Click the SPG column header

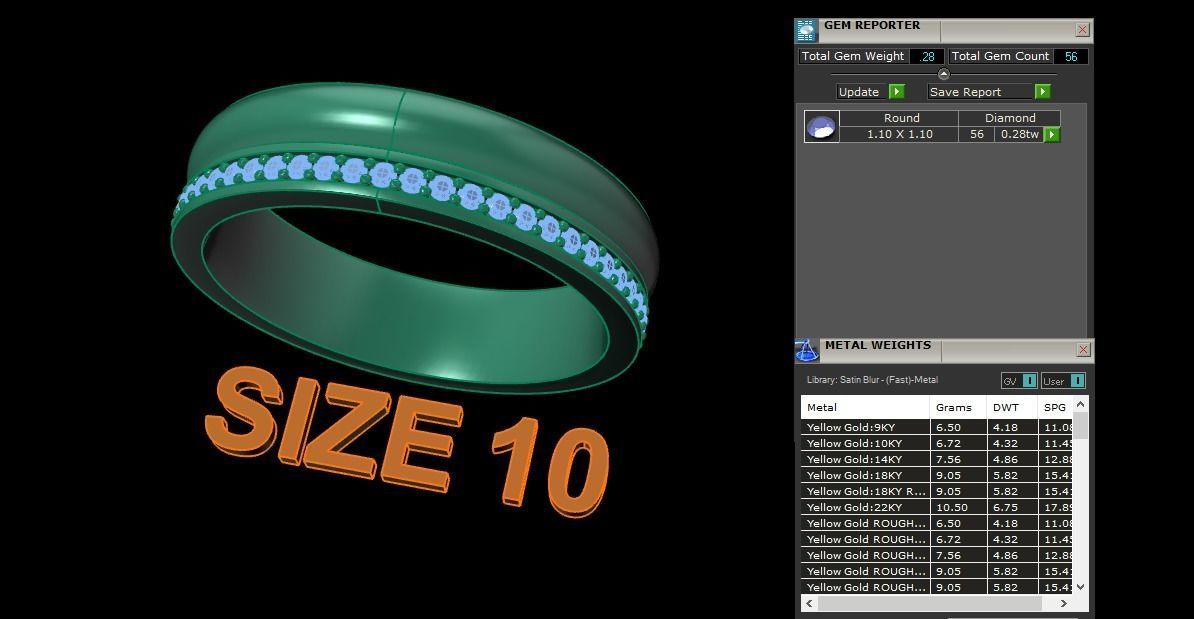click(x=1055, y=407)
